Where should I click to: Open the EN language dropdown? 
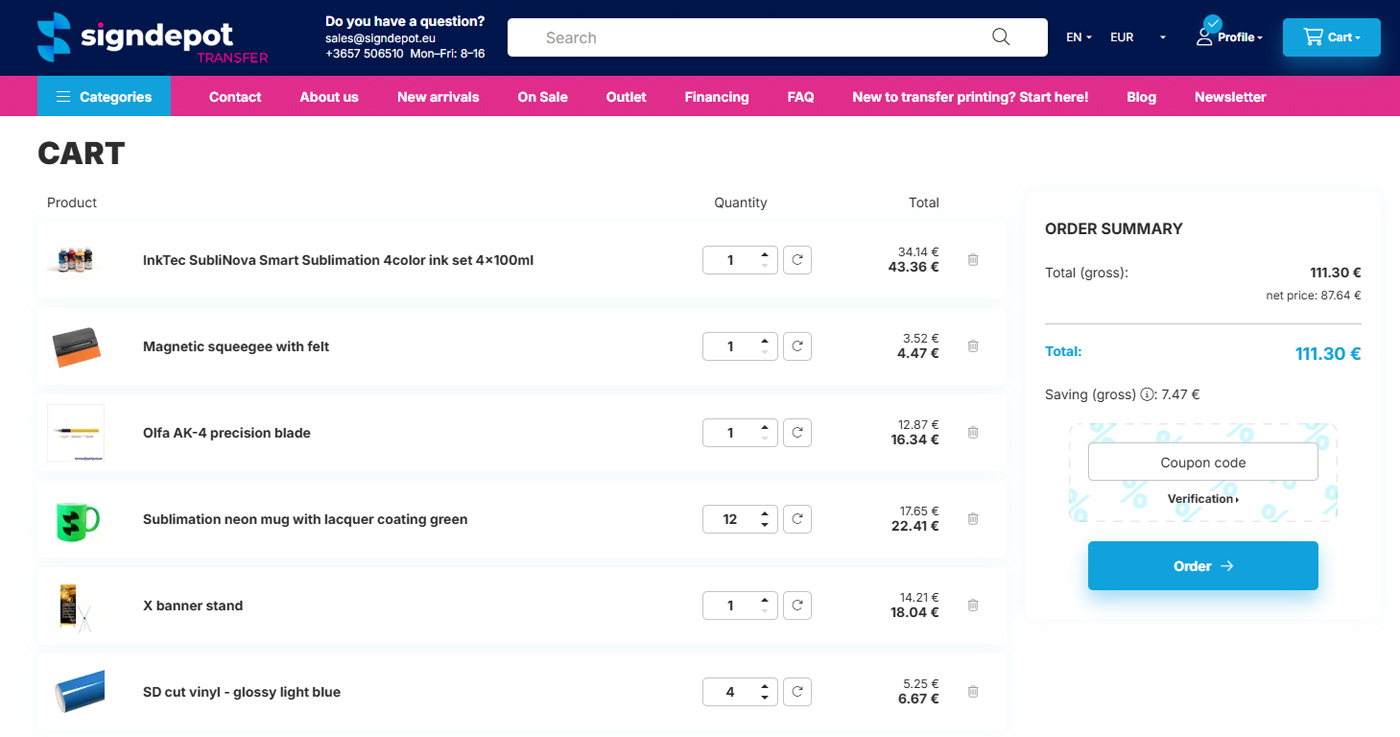[x=1078, y=37]
